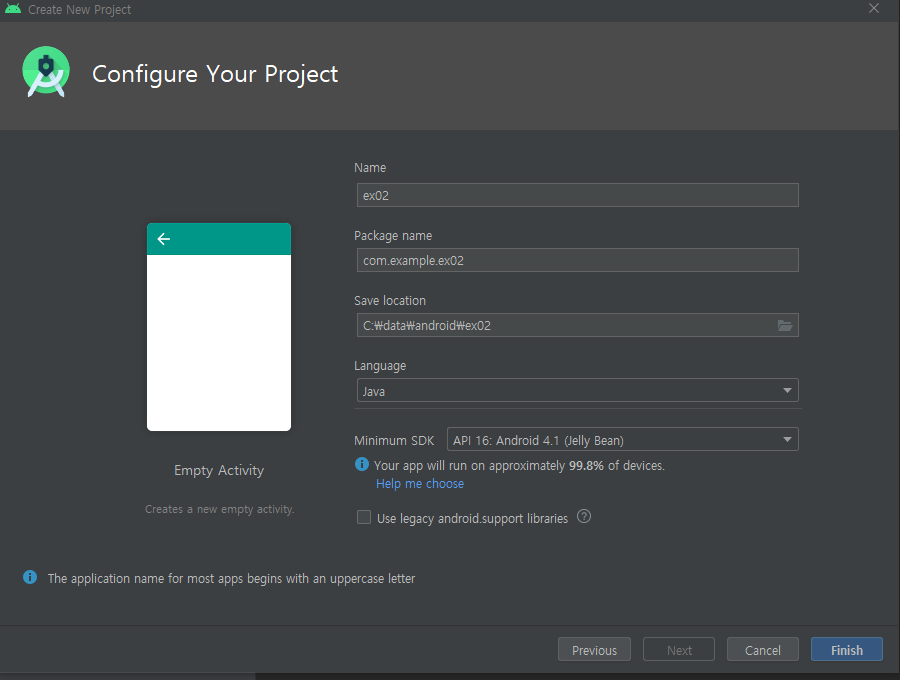Click the help question mark beside legacy libraries
Viewport: 900px width, 680px height.
coord(584,516)
